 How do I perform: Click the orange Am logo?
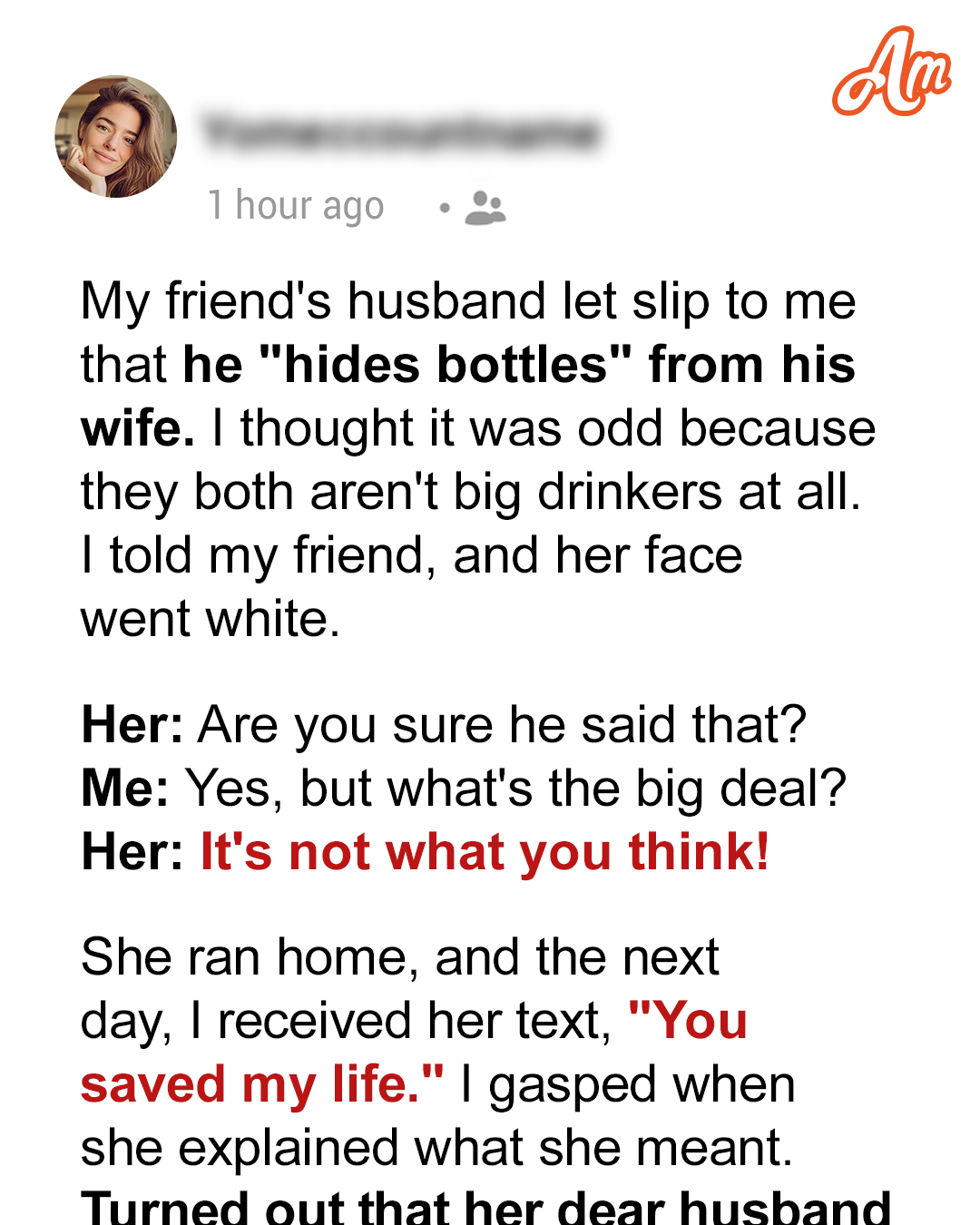892,72
